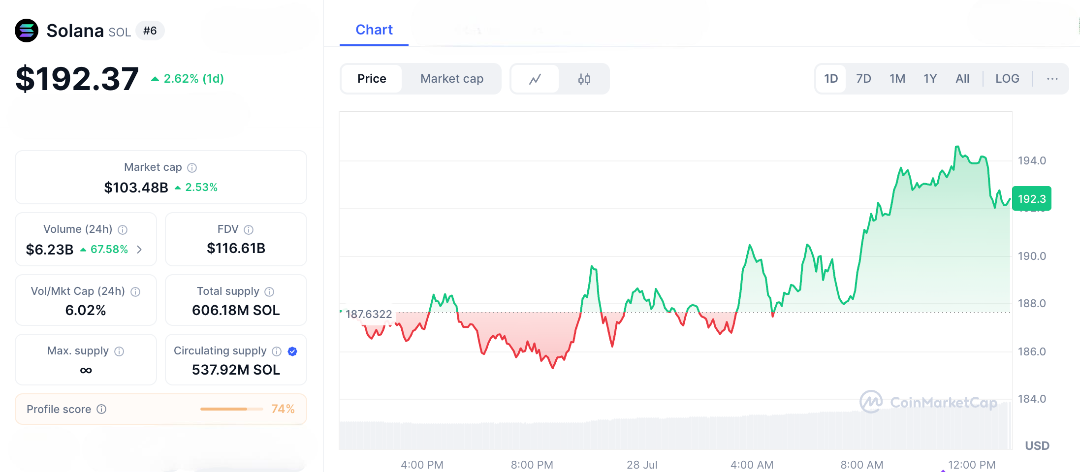The height and width of the screenshot is (472, 1080).
Task: Click the Solana logo icon
Action: point(27,31)
